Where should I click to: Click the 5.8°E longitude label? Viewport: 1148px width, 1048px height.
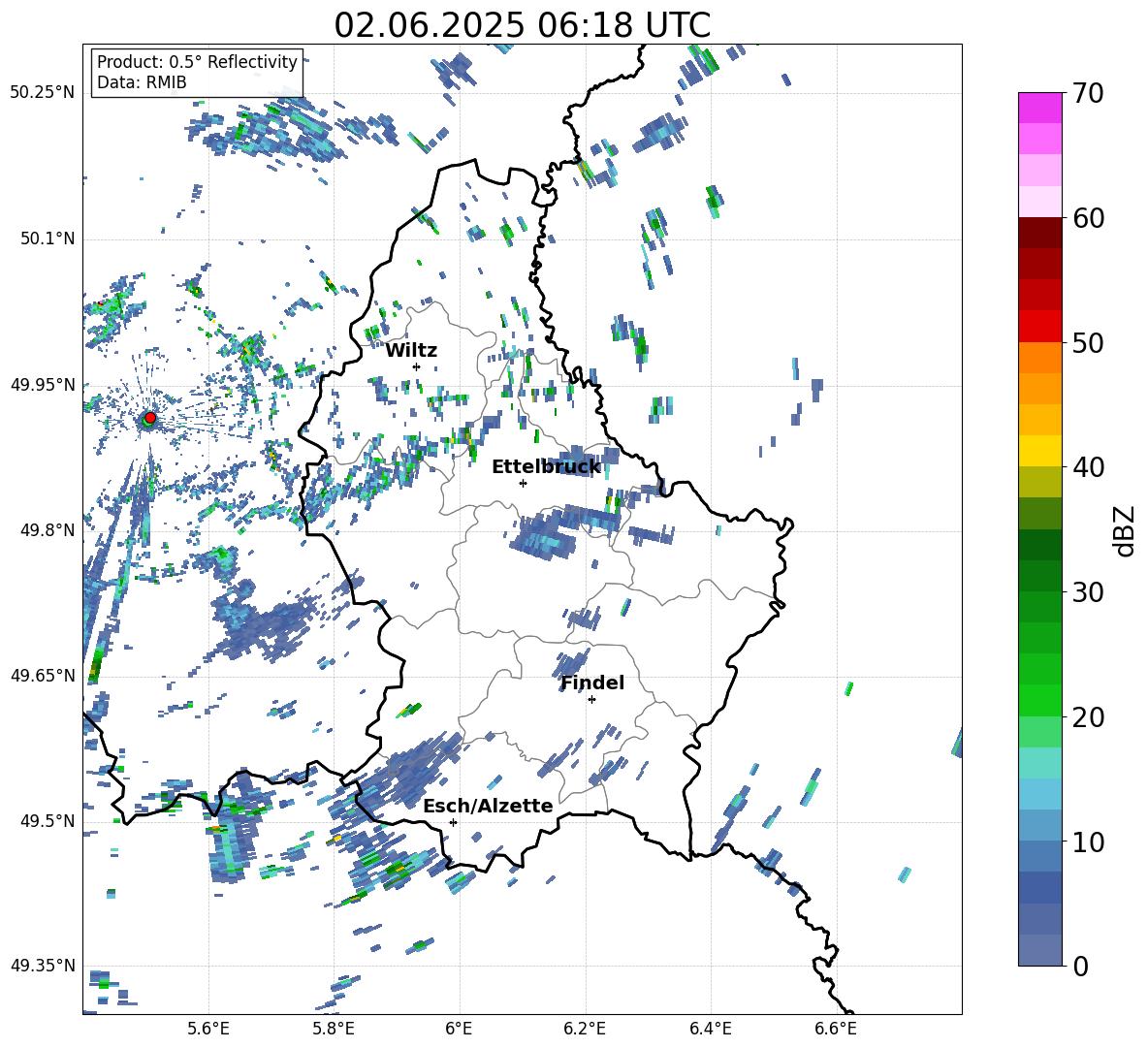pos(334,1029)
